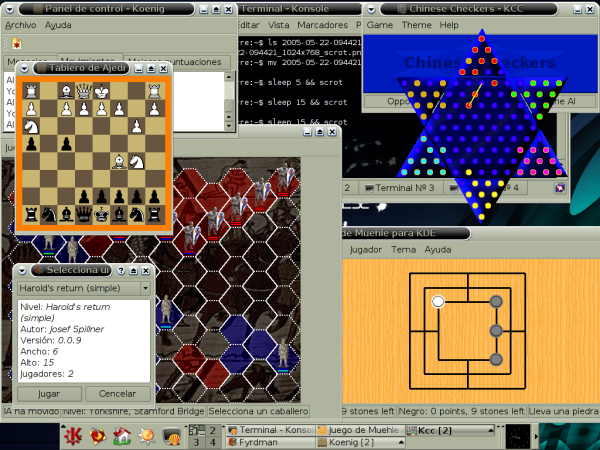Select white knight on left edge of board
The height and width of the screenshot is (450, 600).
click(31, 126)
